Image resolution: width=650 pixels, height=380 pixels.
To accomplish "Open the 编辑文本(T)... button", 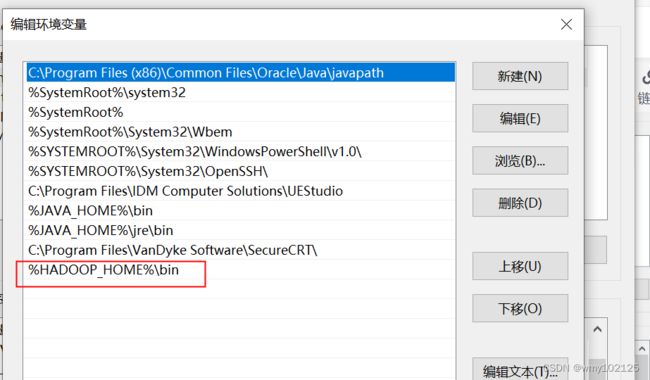I will coord(520,370).
